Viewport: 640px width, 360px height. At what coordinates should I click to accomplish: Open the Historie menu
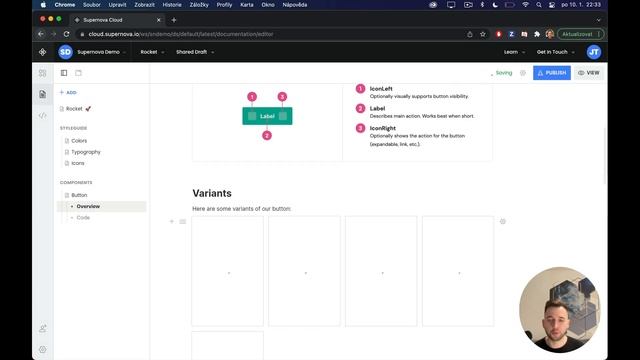pyautogui.click(x=172, y=5)
